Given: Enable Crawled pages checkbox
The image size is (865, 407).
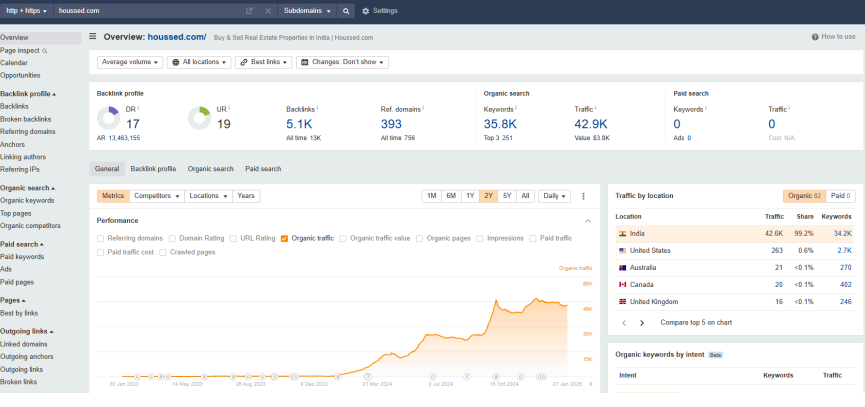Looking at the screenshot, I should (x=163, y=253).
